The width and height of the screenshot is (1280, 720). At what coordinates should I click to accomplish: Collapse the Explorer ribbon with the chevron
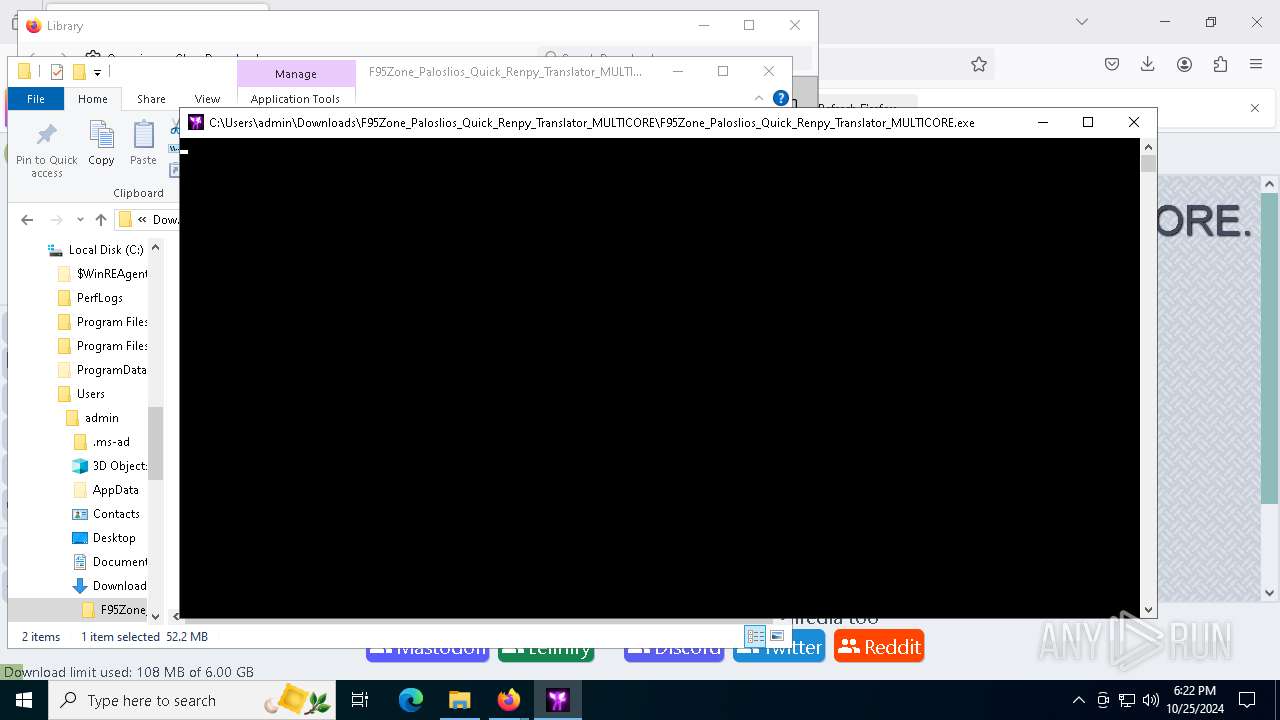pos(758,98)
